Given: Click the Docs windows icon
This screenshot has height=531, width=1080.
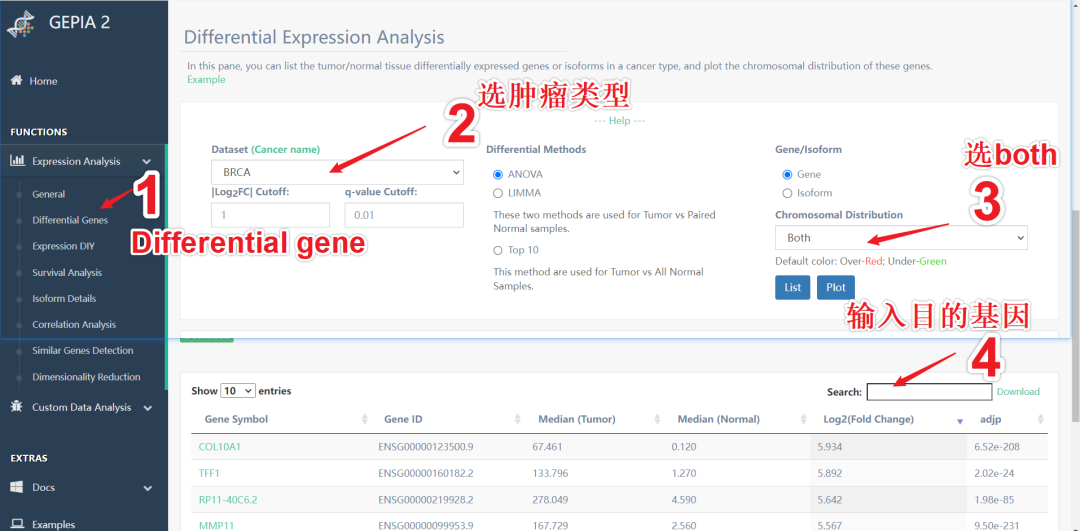Looking at the screenshot, I should 17,487.
